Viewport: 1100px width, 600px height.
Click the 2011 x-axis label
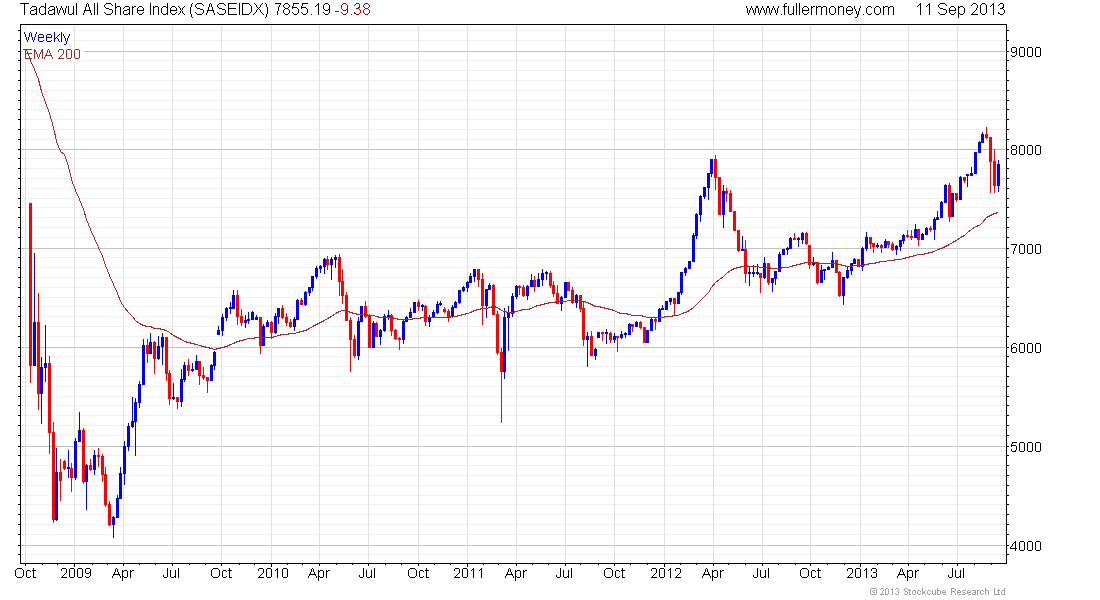point(469,573)
